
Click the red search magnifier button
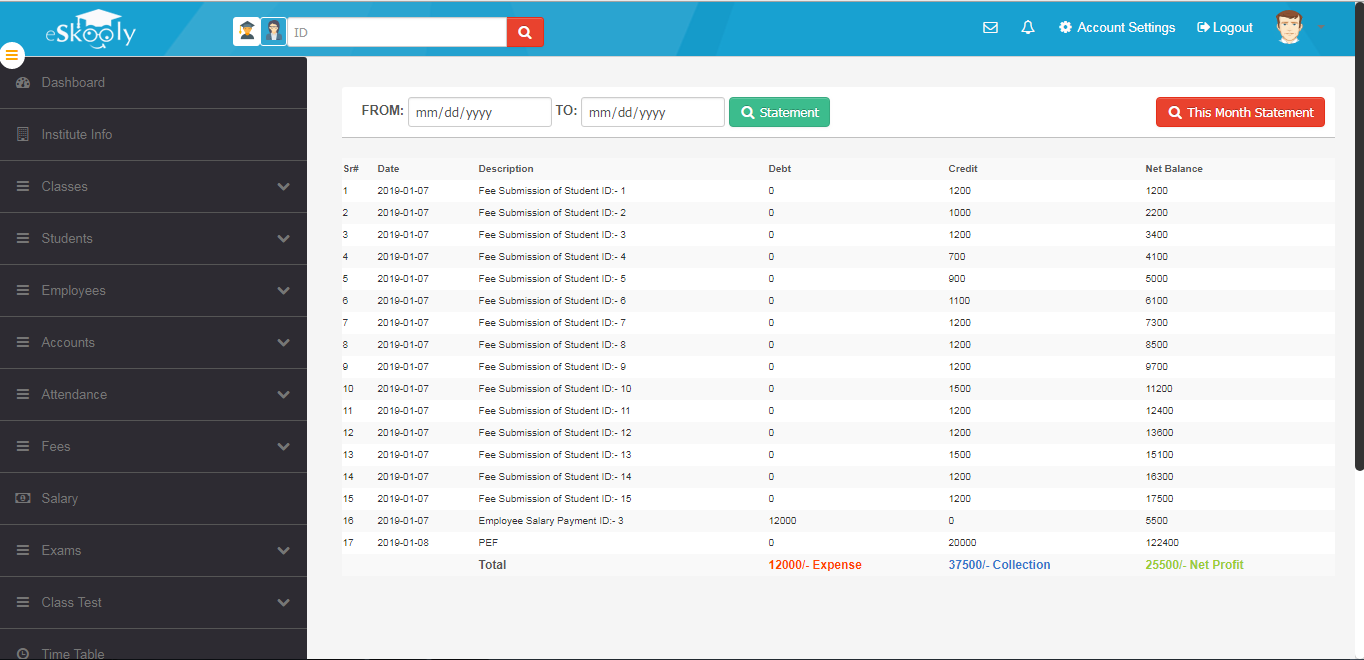tap(525, 32)
